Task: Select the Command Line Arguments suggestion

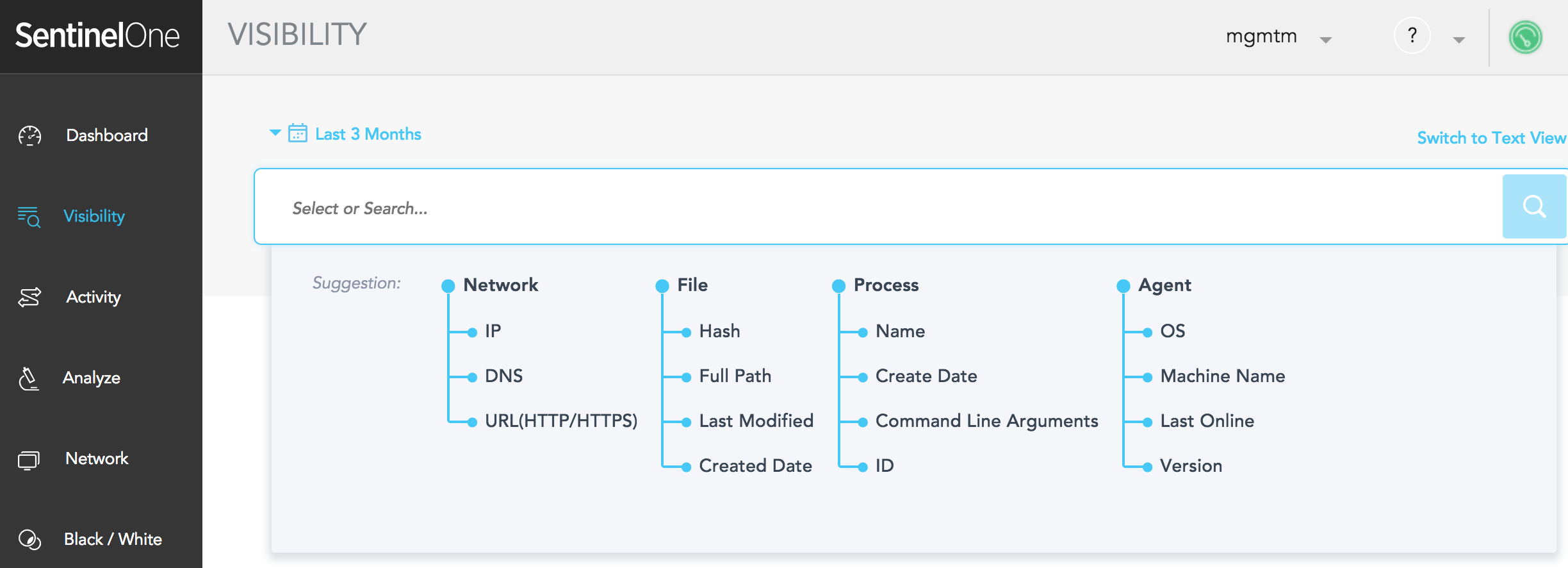Action: [x=986, y=421]
